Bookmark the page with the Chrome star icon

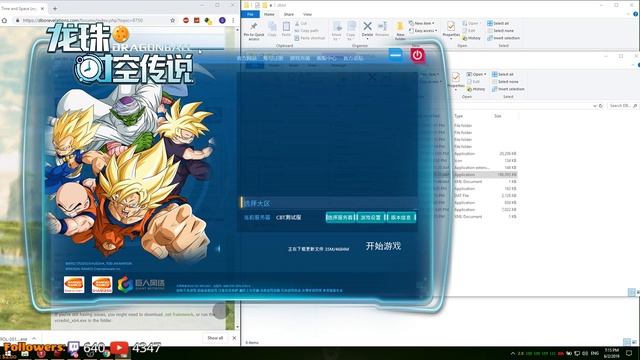(173, 20)
